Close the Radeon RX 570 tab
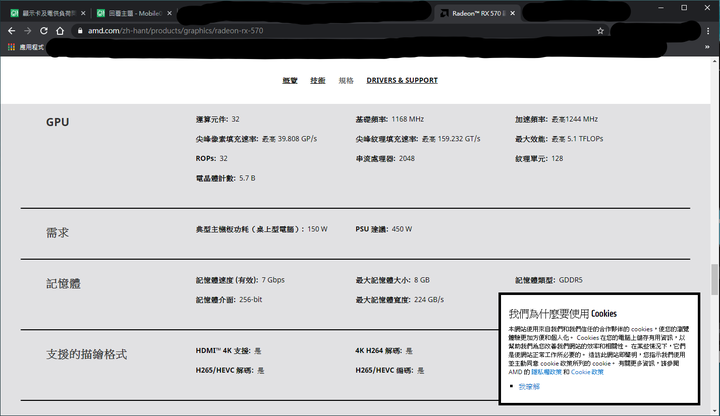 pyautogui.click(x=512, y=13)
